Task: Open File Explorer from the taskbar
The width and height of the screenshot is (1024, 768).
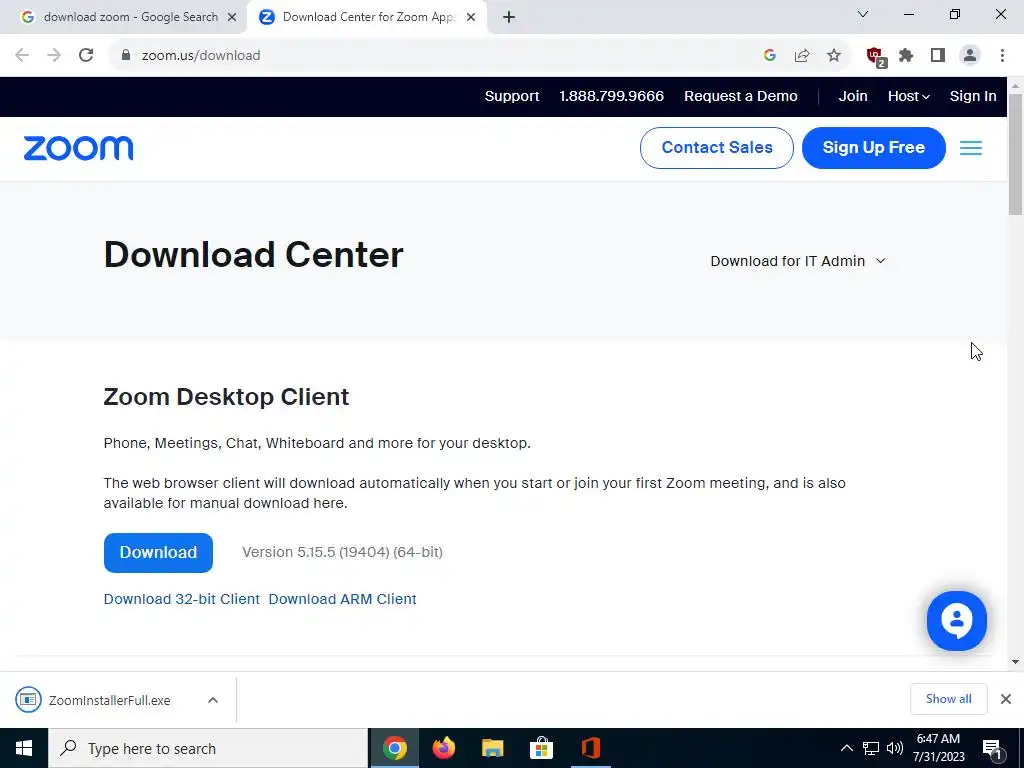Action: click(x=492, y=748)
